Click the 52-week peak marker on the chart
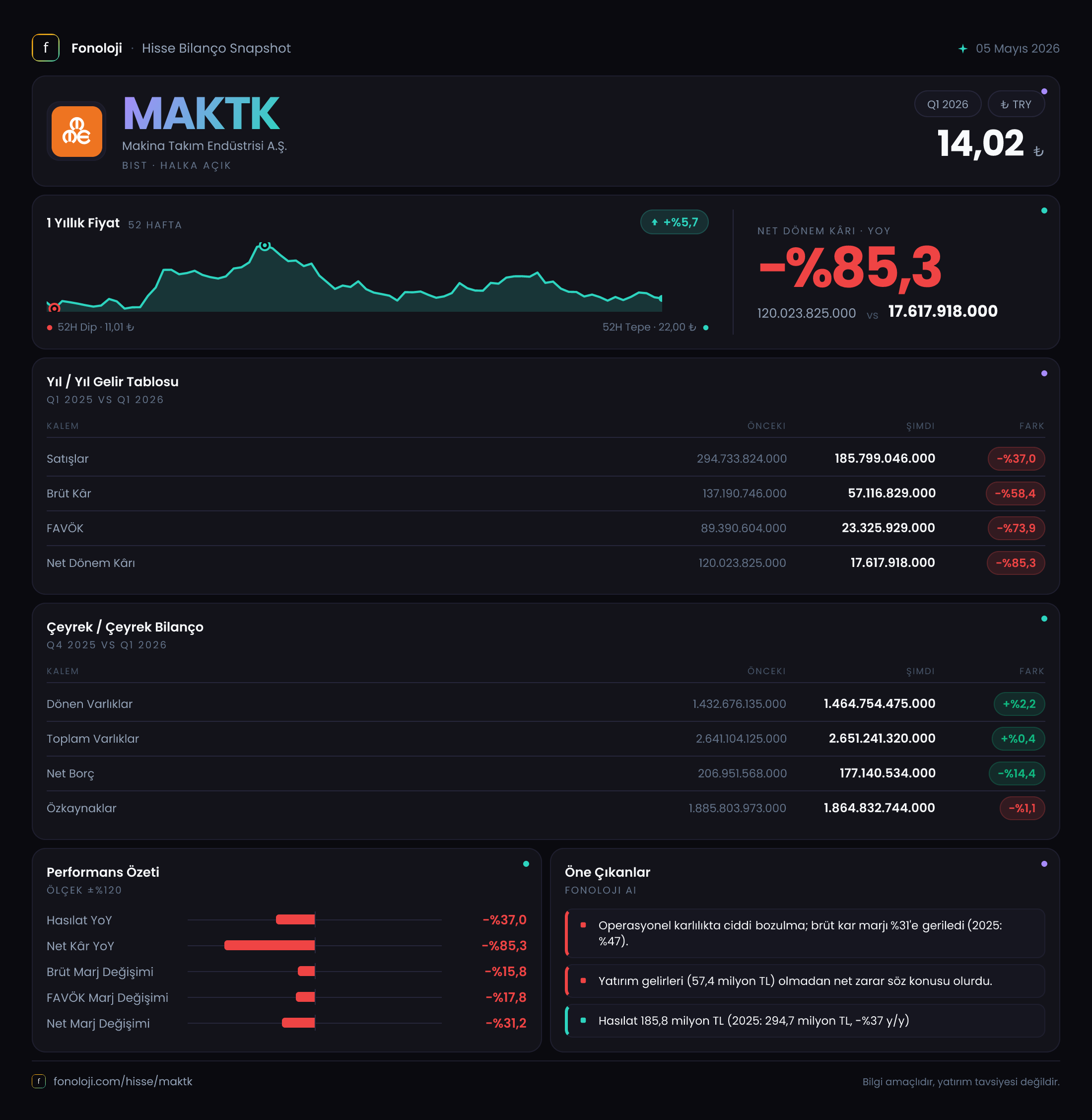The height and width of the screenshot is (1120, 1092). [265, 246]
